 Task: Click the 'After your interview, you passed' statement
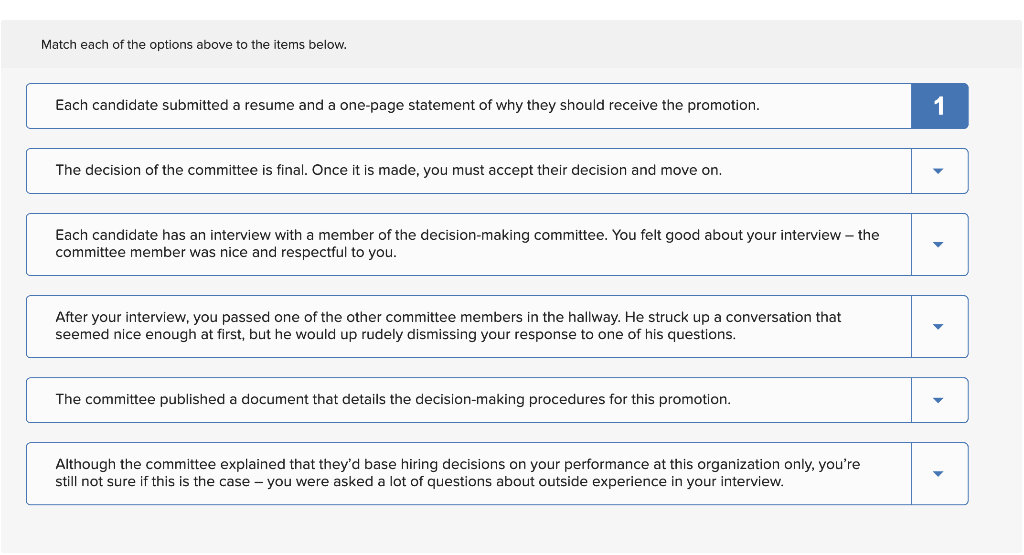coord(448,326)
